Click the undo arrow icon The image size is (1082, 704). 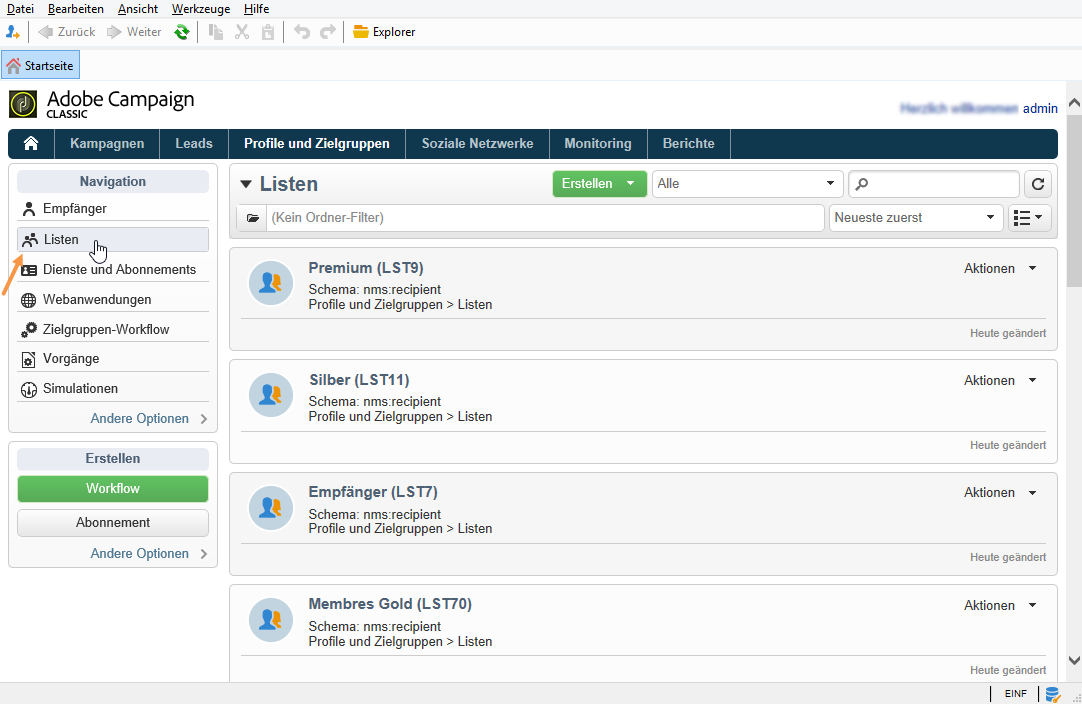(302, 32)
